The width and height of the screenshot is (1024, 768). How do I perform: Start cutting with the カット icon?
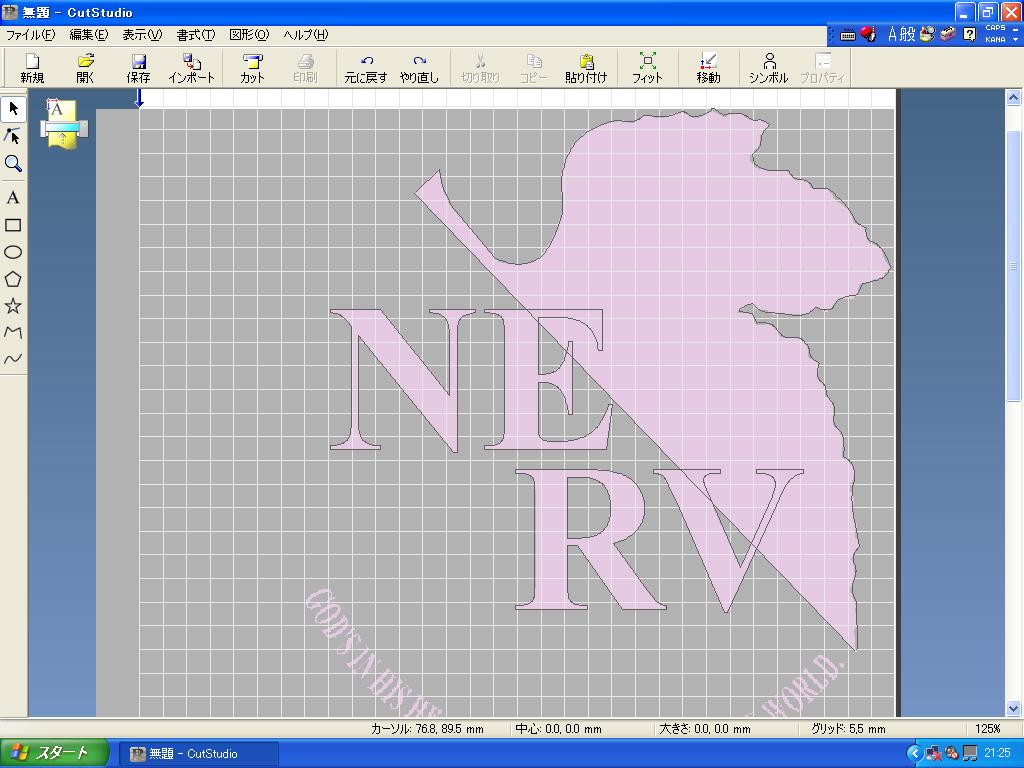(x=252, y=68)
